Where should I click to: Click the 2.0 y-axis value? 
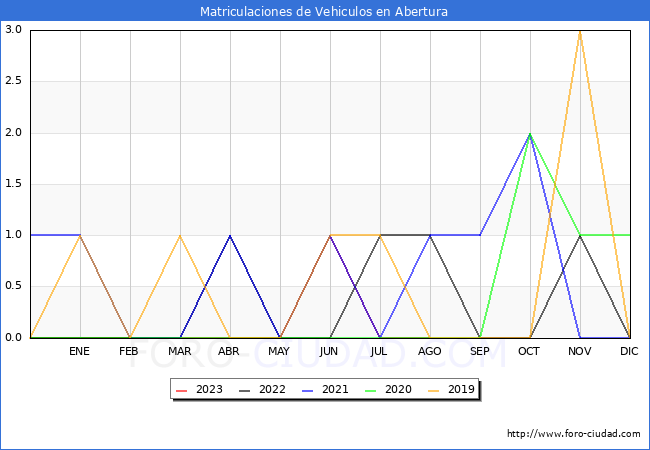[13, 133]
